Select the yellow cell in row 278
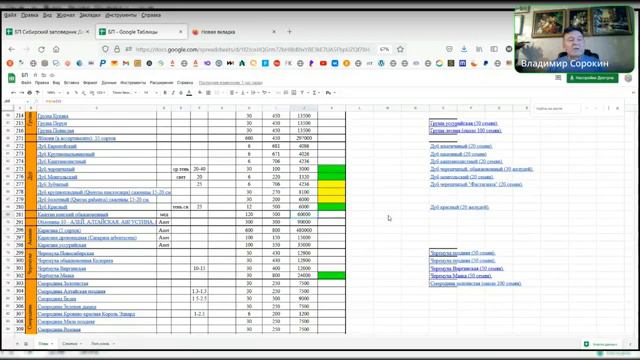This screenshot has height=360, width=640. (x=331, y=192)
